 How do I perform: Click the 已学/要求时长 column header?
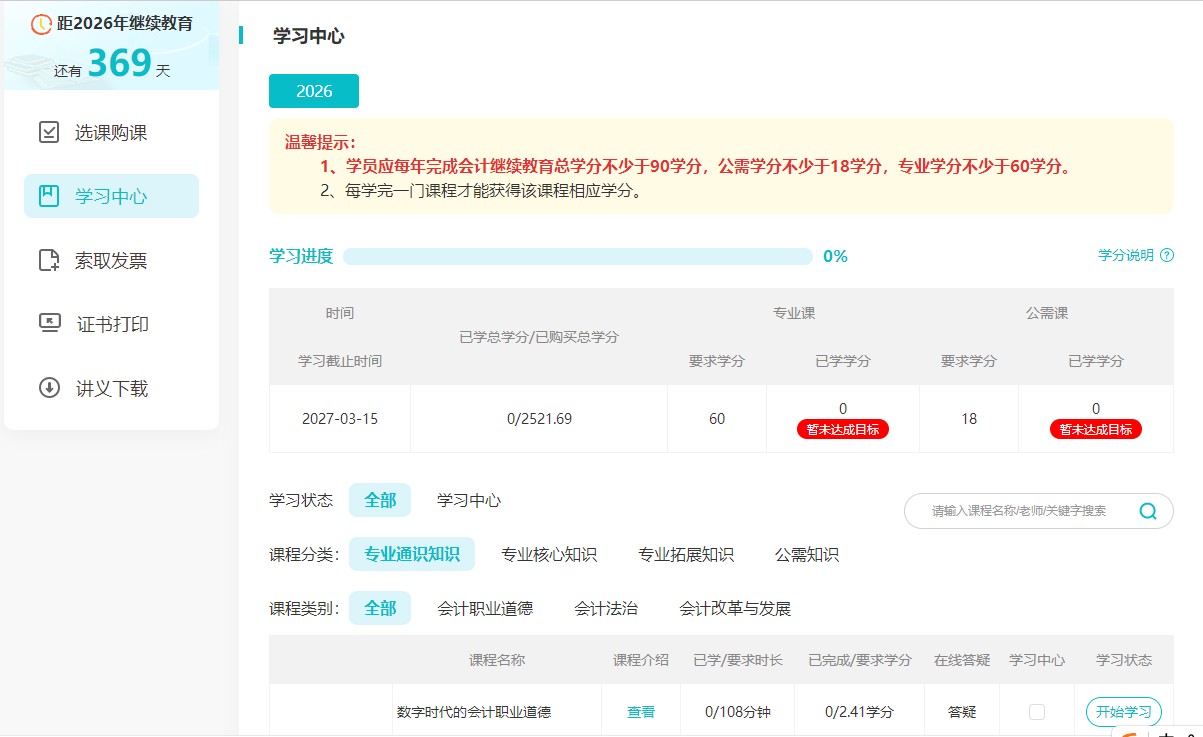point(738,660)
